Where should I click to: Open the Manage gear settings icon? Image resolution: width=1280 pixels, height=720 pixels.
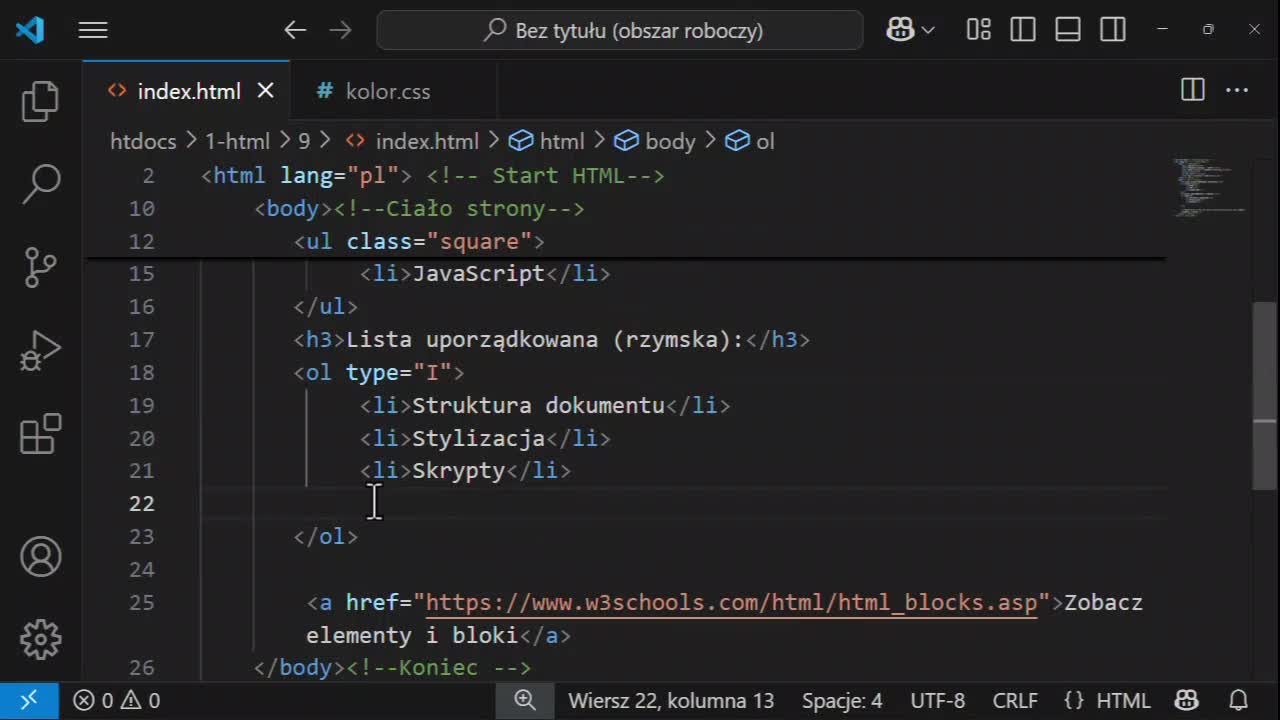pos(41,639)
